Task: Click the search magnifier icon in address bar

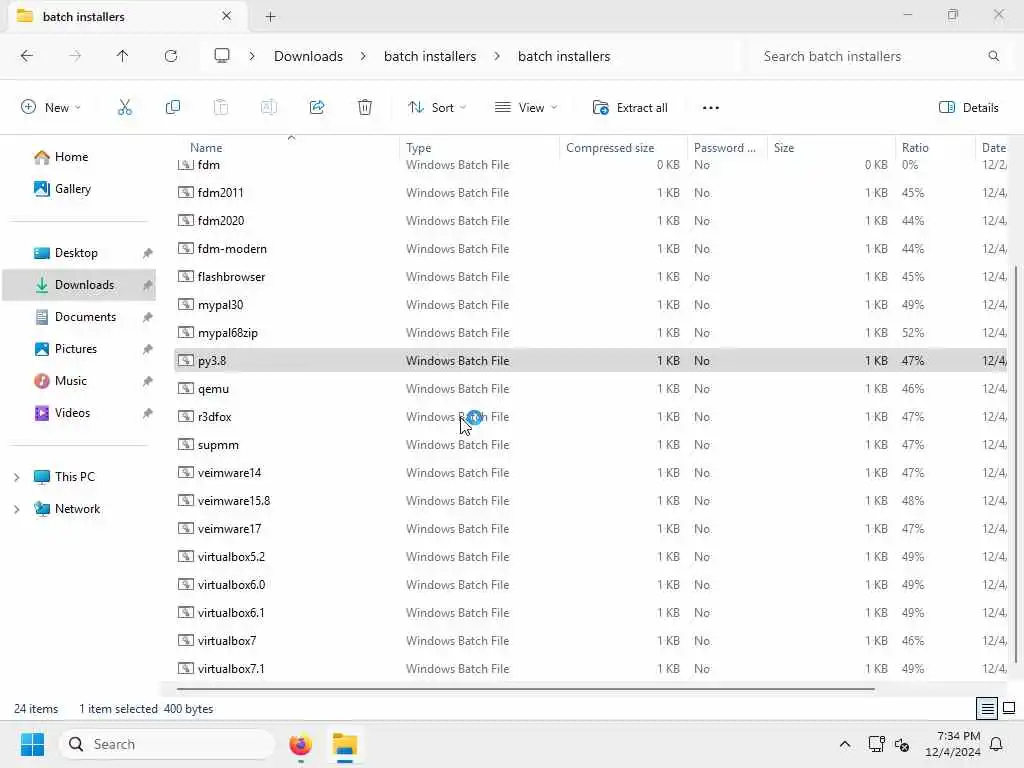Action: (993, 56)
